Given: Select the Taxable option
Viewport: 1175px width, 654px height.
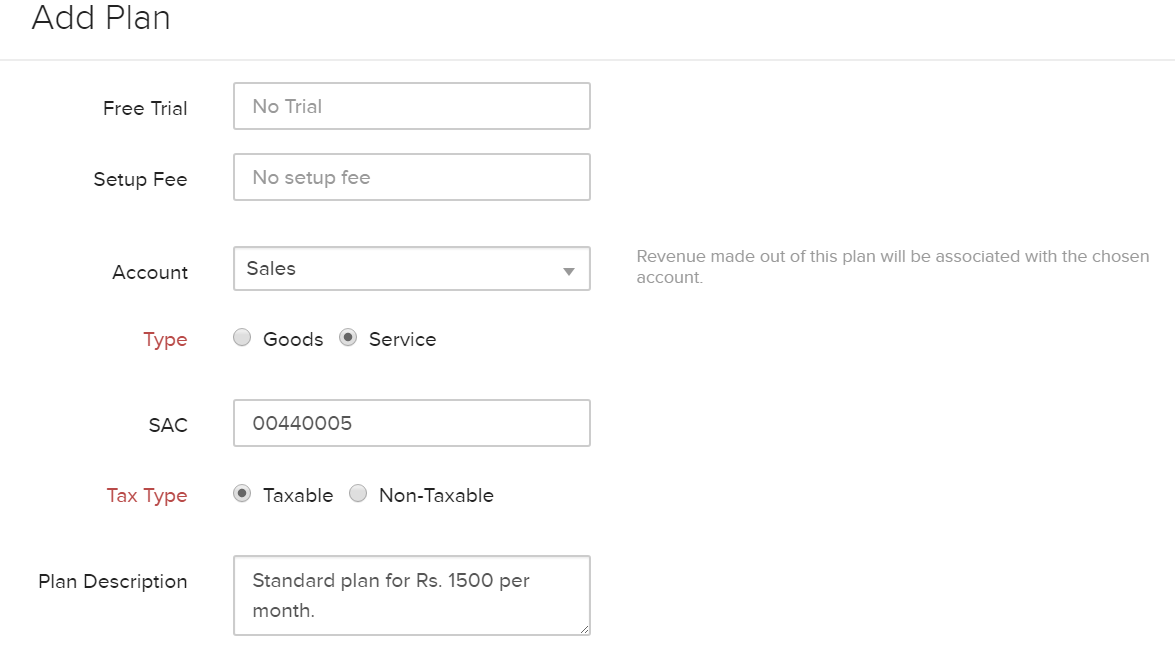Looking at the screenshot, I should 242,494.
